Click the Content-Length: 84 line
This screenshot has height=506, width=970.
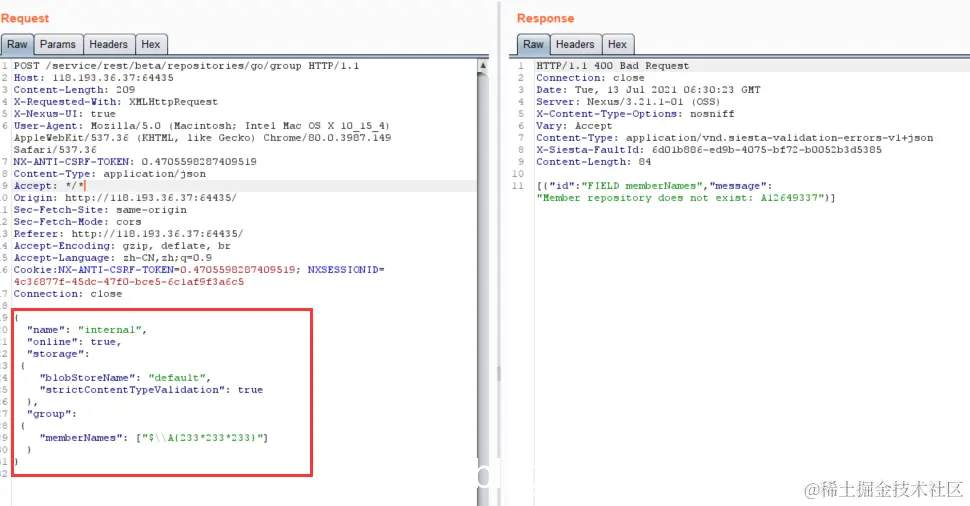coord(593,161)
